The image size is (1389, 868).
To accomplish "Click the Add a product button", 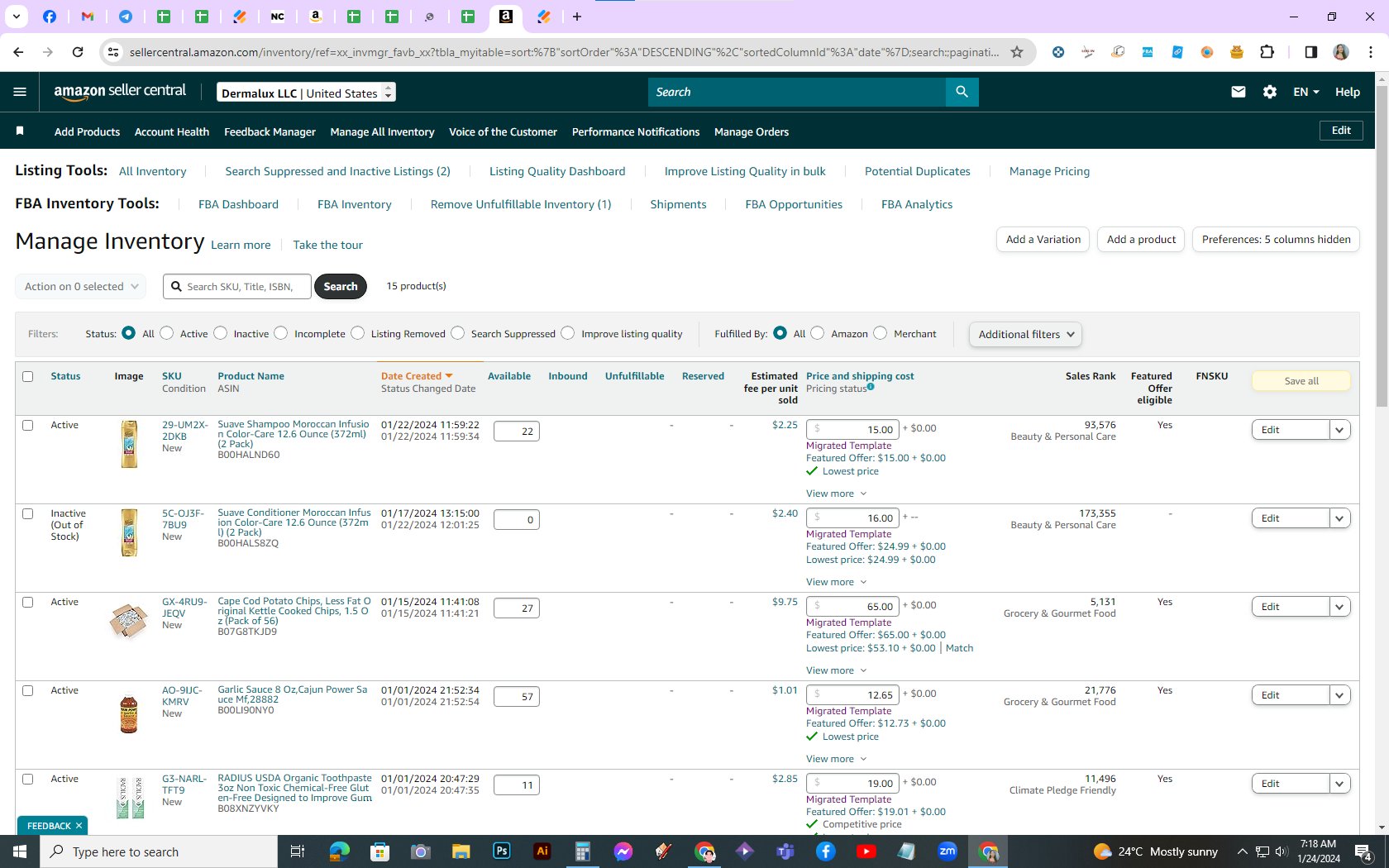I will (x=1141, y=239).
